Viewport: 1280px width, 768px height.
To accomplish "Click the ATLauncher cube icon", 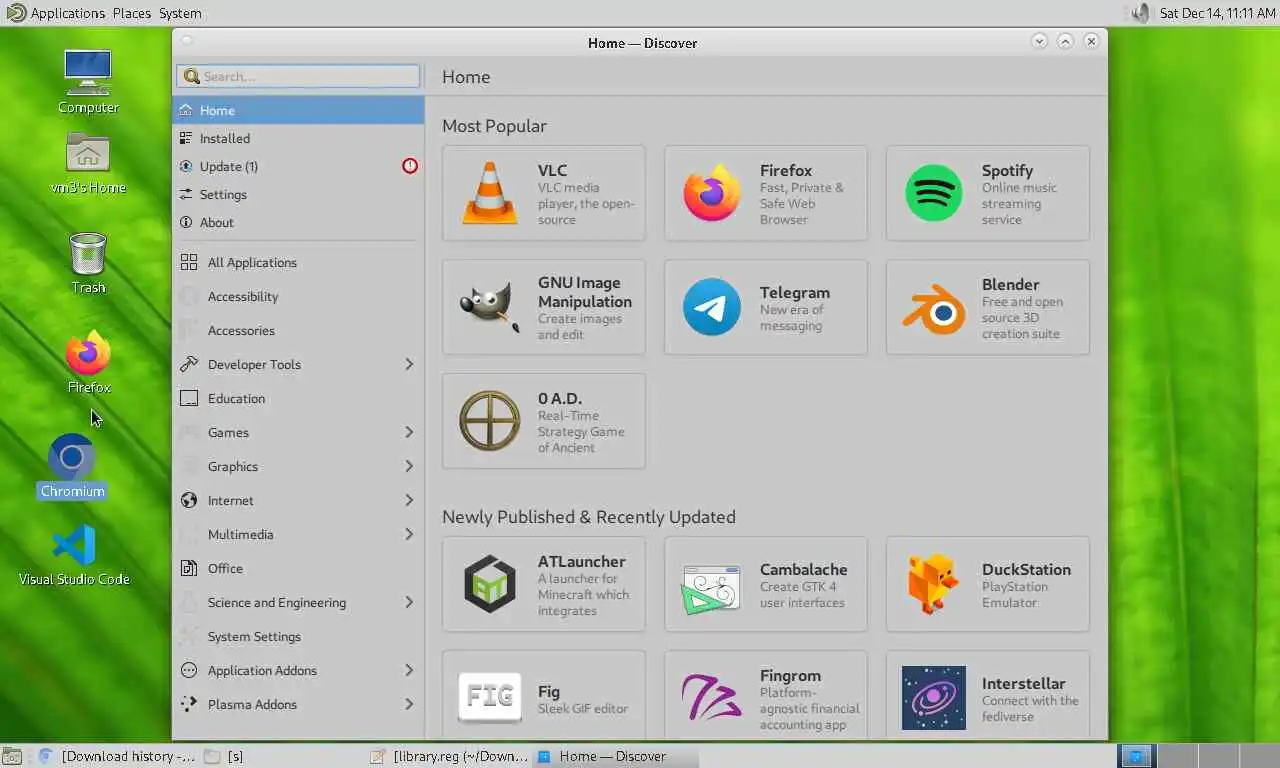I will pos(490,584).
